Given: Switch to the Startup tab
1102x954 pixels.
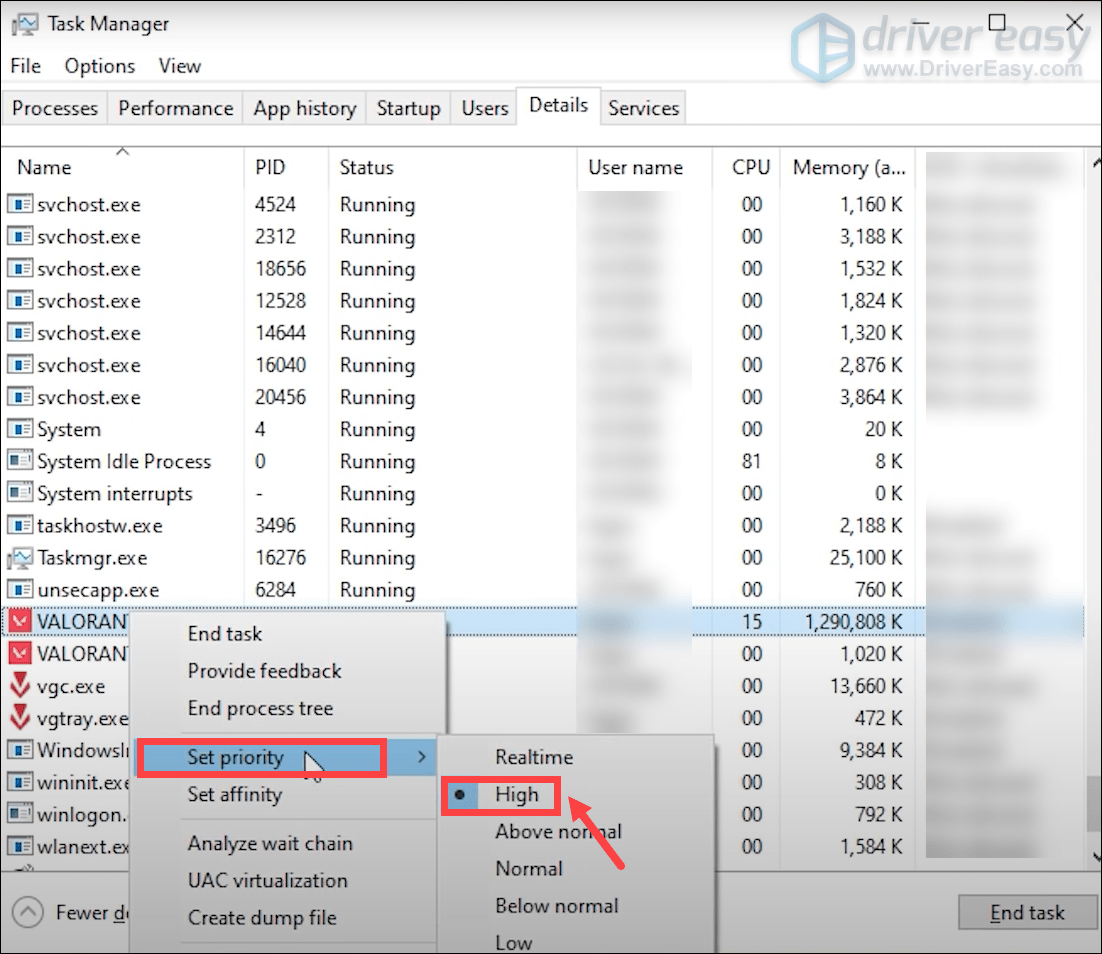Looking at the screenshot, I should [x=408, y=108].
